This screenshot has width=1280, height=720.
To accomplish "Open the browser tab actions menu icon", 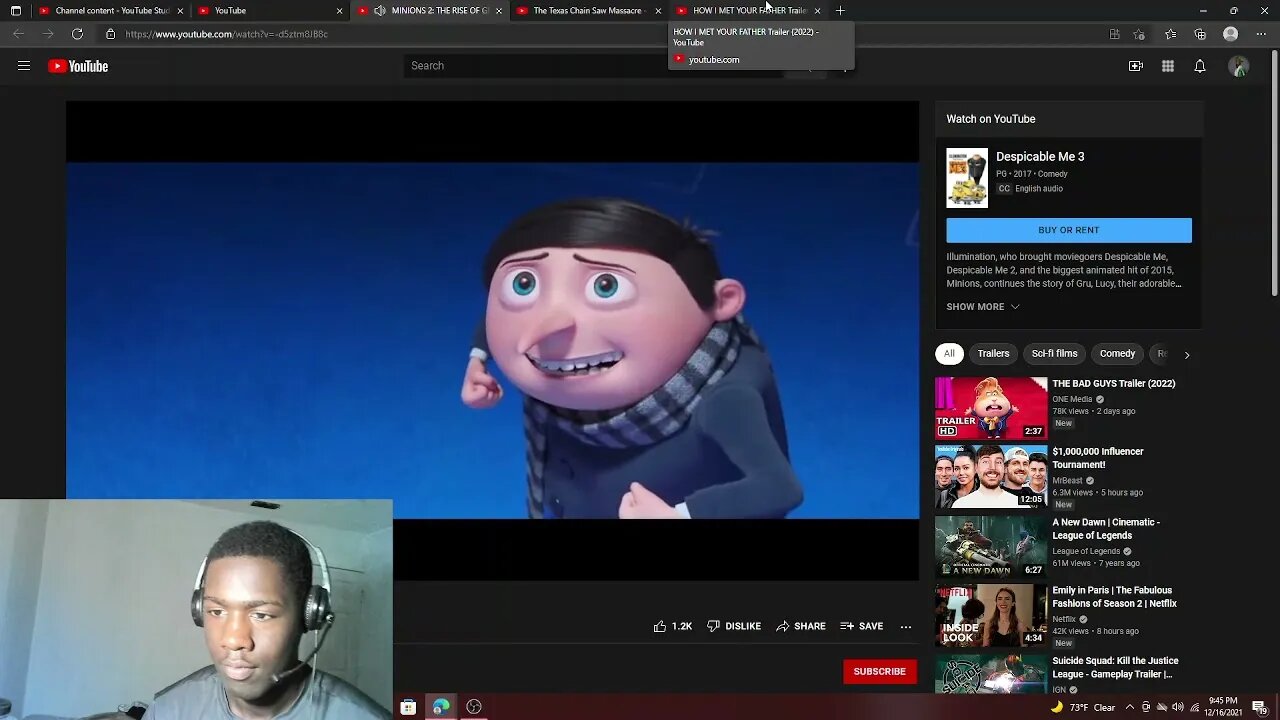I will [x=15, y=10].
